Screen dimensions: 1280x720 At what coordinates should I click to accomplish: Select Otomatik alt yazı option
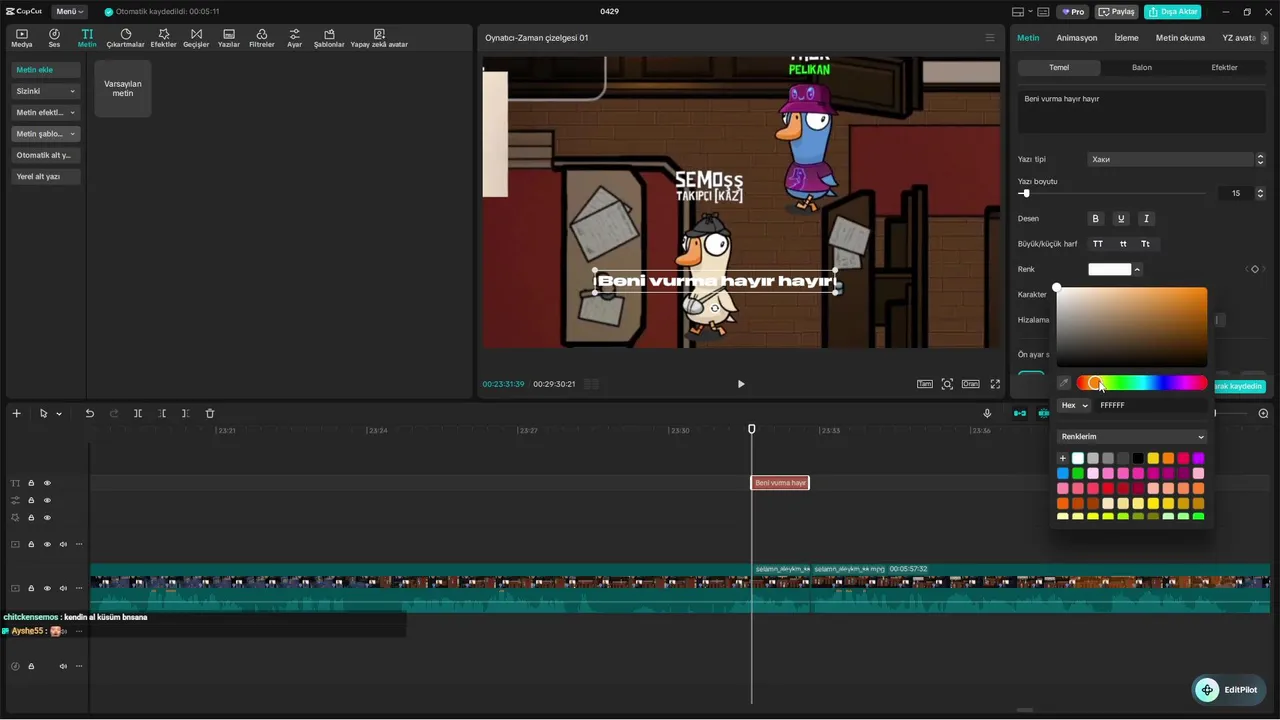pyautogui.click(x=46, y=155)
